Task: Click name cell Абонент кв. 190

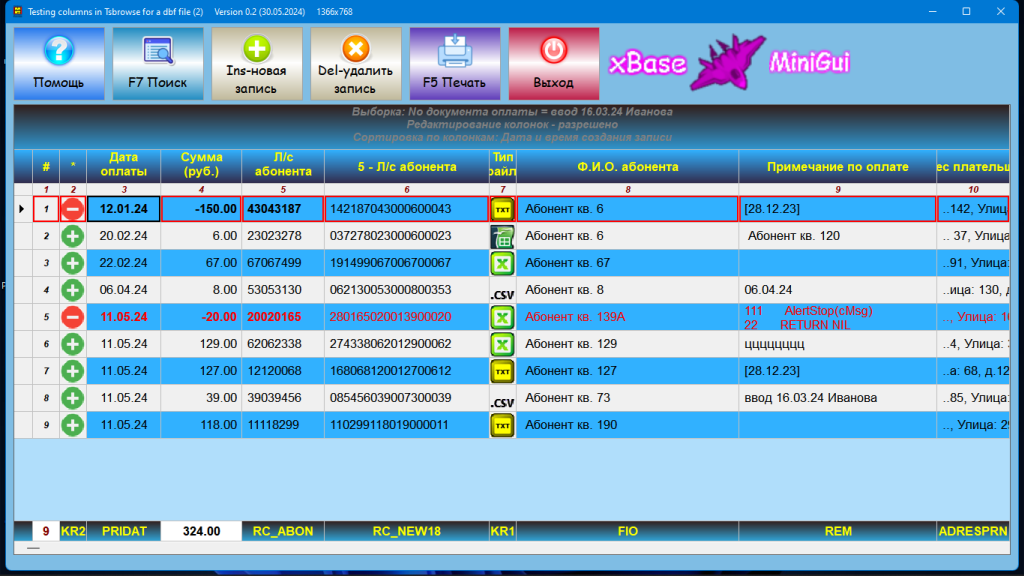Action: 628,425
